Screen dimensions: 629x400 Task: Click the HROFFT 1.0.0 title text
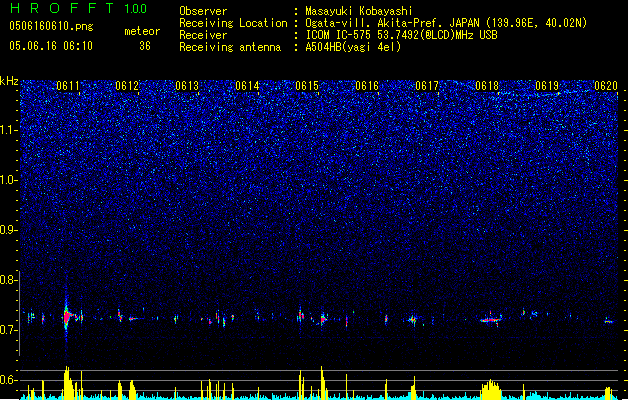(79, 8)
